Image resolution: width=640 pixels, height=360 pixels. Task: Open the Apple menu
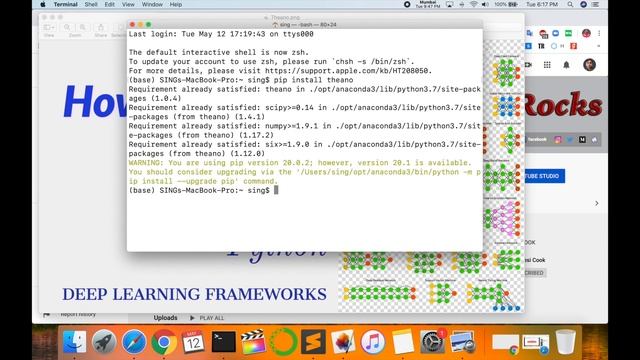43,4
